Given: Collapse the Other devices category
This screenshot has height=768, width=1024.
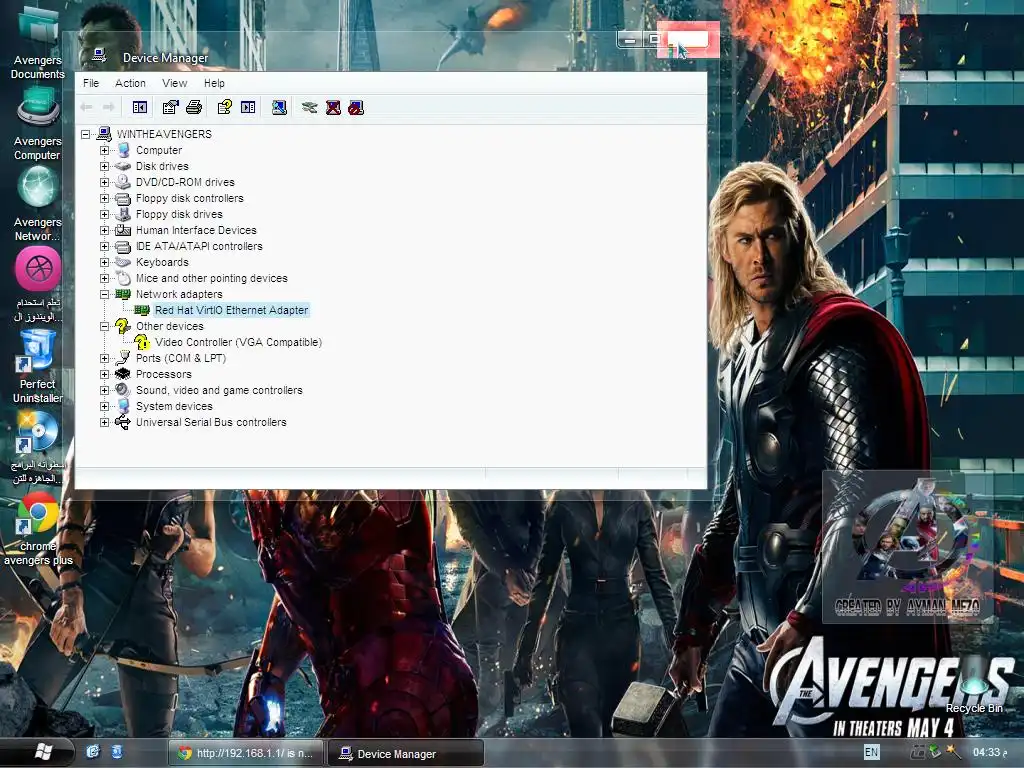Looking at the screenshot, I should pyautogui.click(x=104, y=327).
